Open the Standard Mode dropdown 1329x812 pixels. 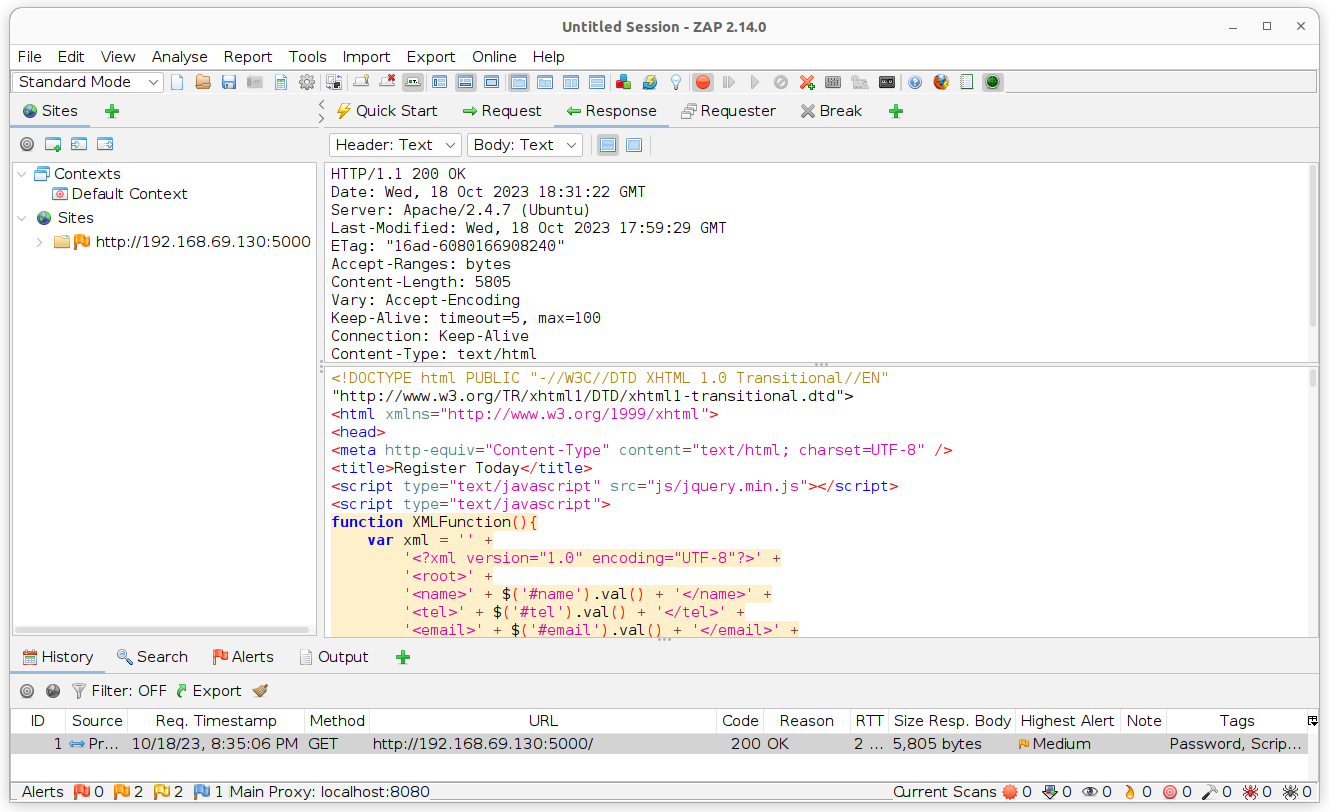tap(88, 82)
